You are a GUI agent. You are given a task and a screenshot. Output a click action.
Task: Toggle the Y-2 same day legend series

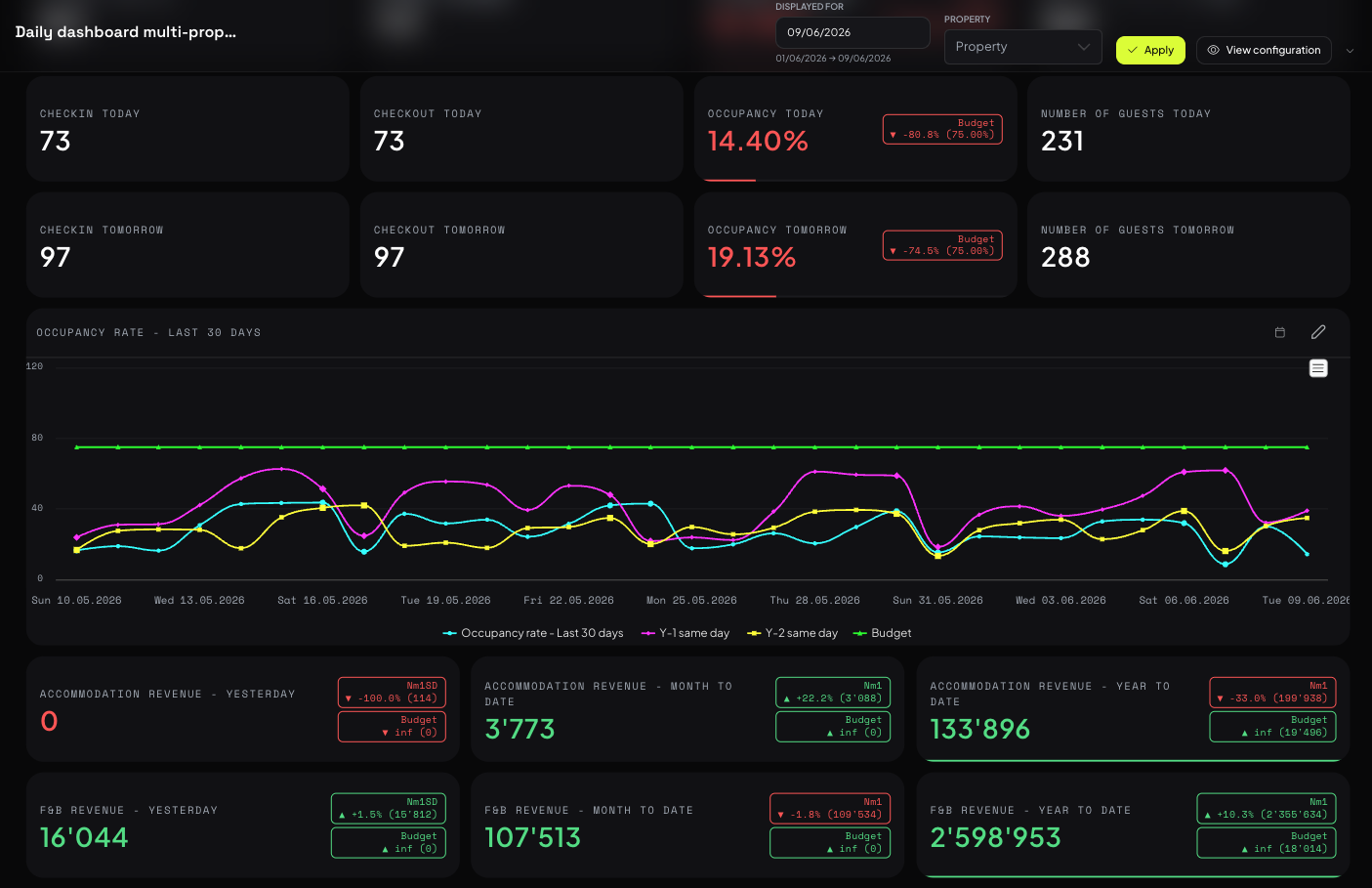point(793,633)
